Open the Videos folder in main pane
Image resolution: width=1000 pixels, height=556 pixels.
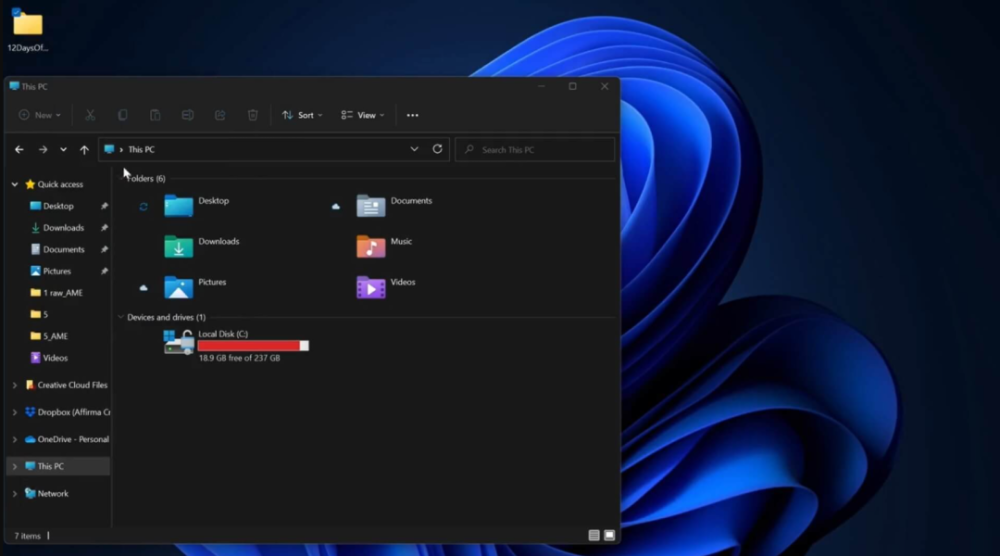(x=371, y=287)
